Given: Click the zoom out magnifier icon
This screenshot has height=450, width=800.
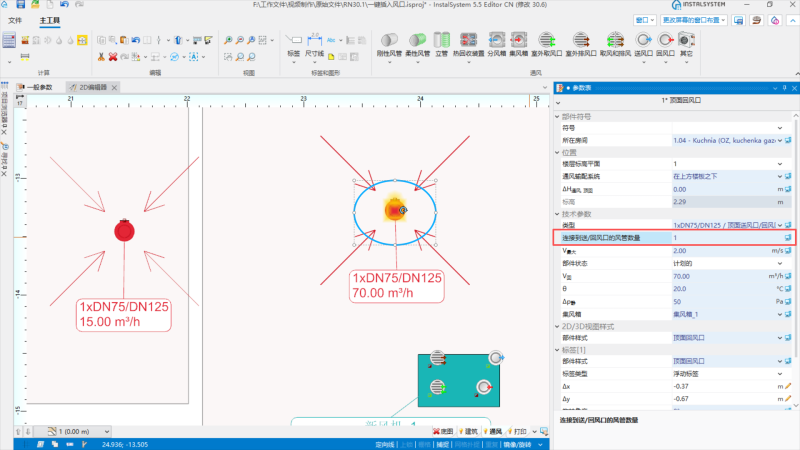Looking at the screenshot, I should point(240,40).
